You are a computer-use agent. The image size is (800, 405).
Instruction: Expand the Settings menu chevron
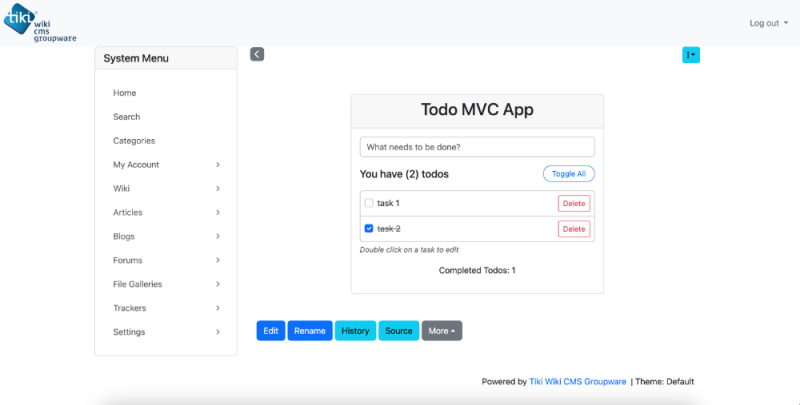point(218,332)
